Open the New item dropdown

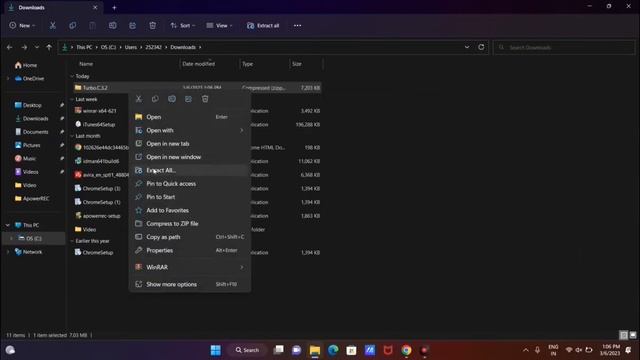tap(22, 25)
